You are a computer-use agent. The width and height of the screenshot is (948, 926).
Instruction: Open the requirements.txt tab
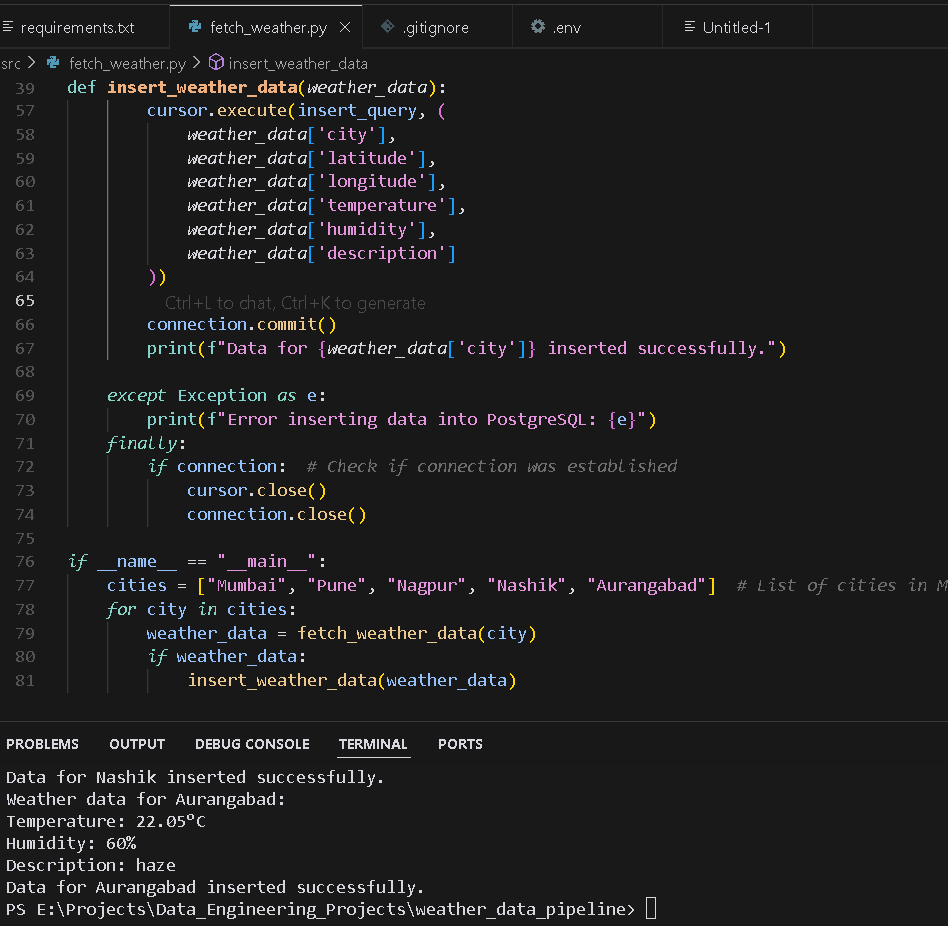pos(77,28)
